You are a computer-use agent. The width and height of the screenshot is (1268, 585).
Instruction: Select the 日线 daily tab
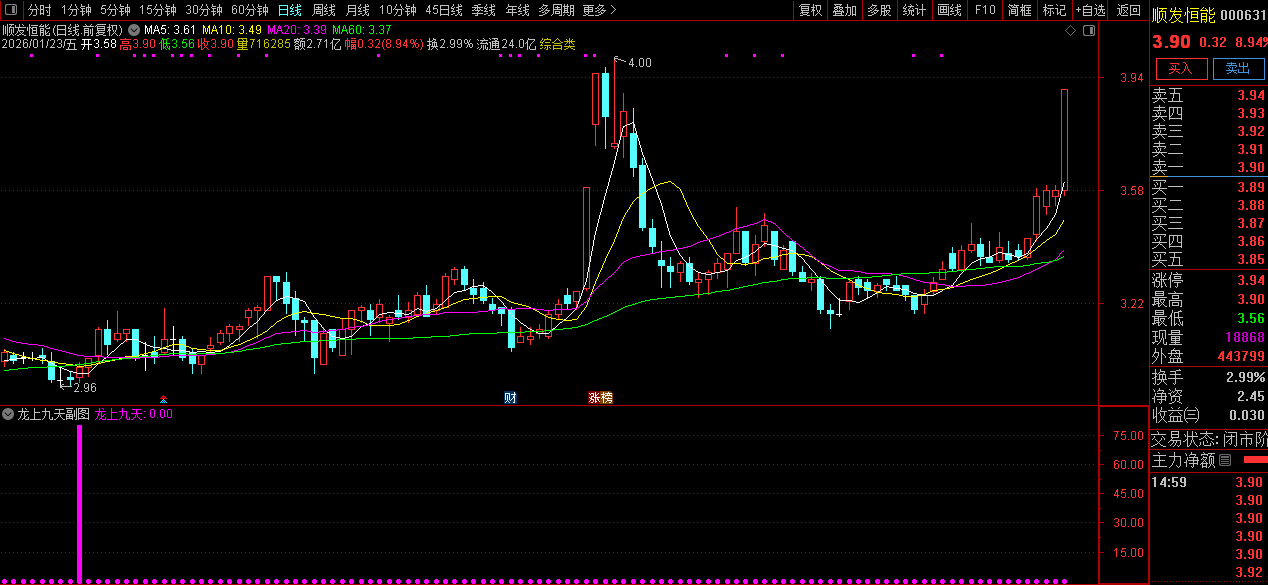point(289,10)
